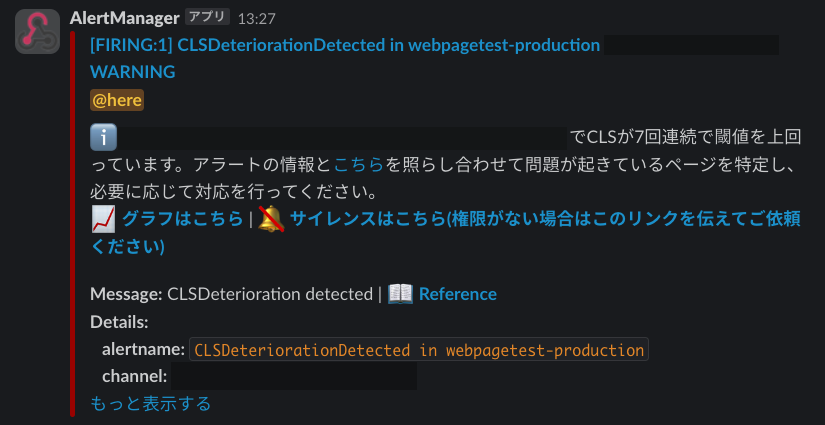This screenshot has width=825, height=425.
Task: Open the グラフはこちら graph link
Action: [x=183, y=219]
